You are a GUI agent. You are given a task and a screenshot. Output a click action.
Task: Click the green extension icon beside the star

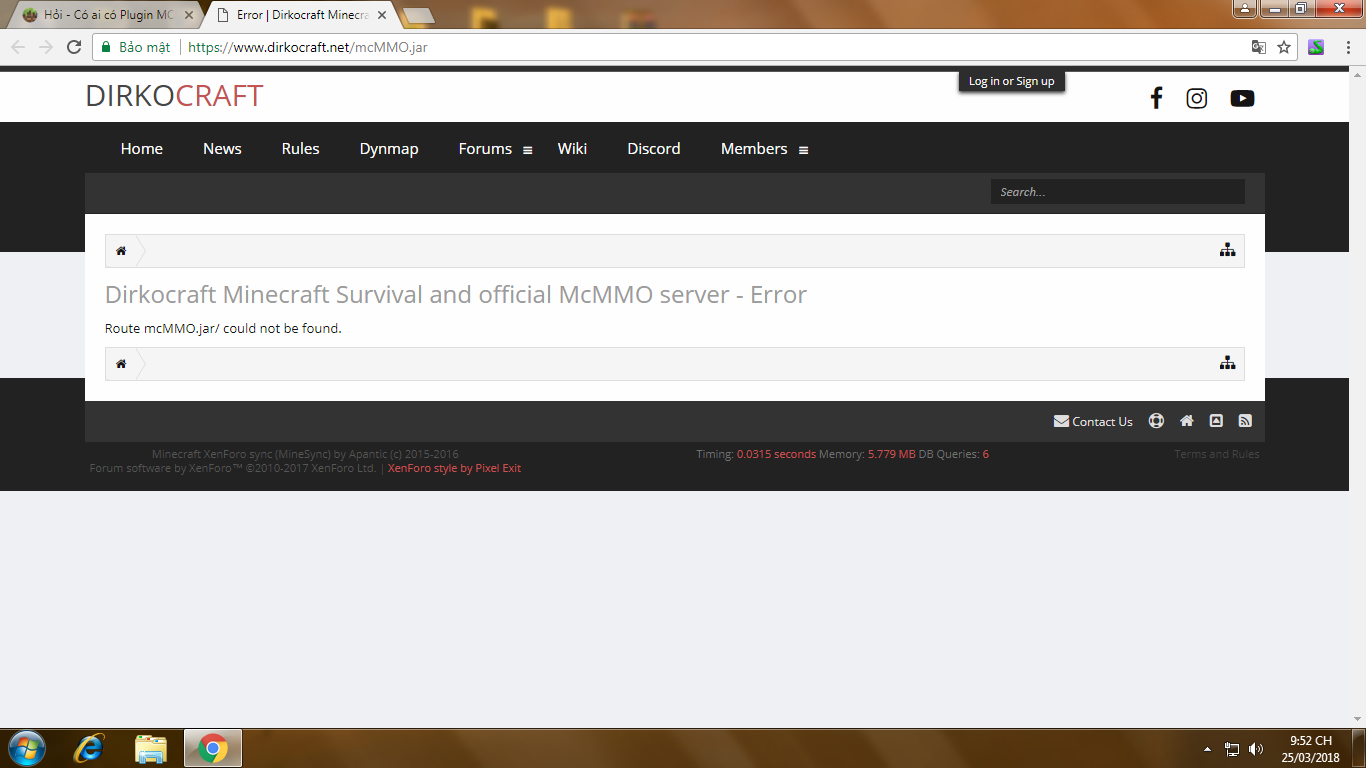(1316, 47)
